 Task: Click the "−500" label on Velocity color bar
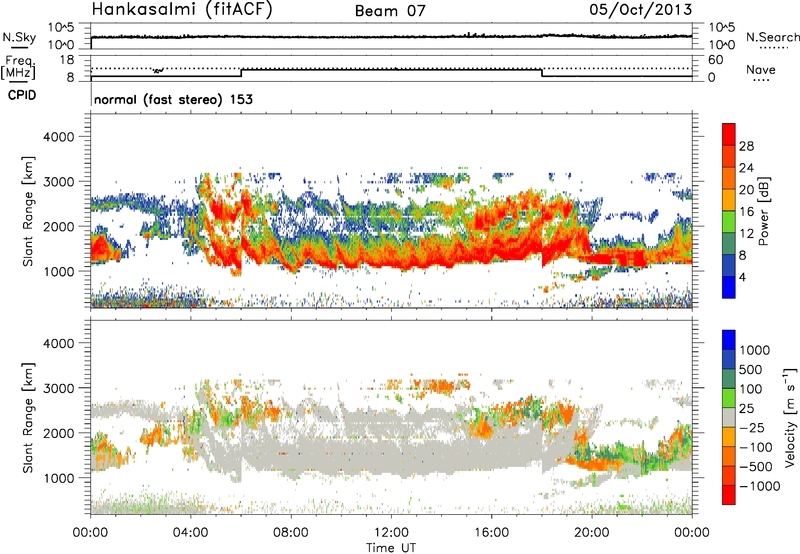756,467
